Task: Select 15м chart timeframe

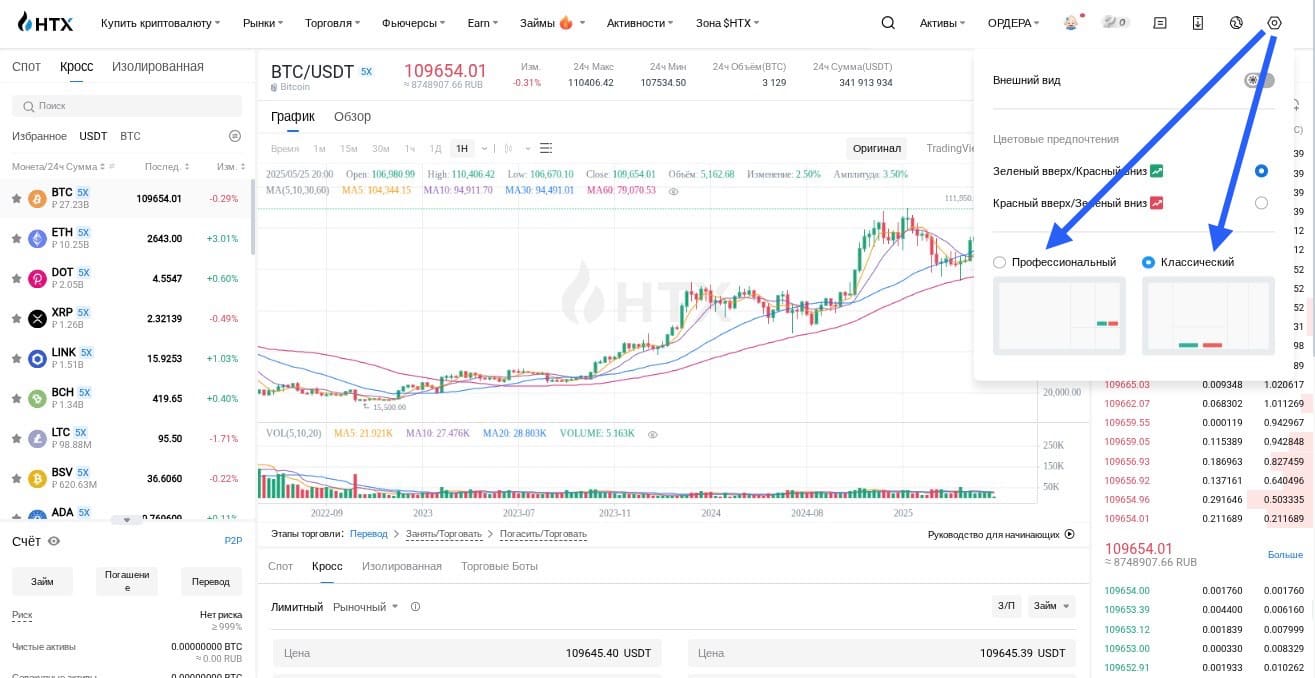Action: click(x=348, y=149)
